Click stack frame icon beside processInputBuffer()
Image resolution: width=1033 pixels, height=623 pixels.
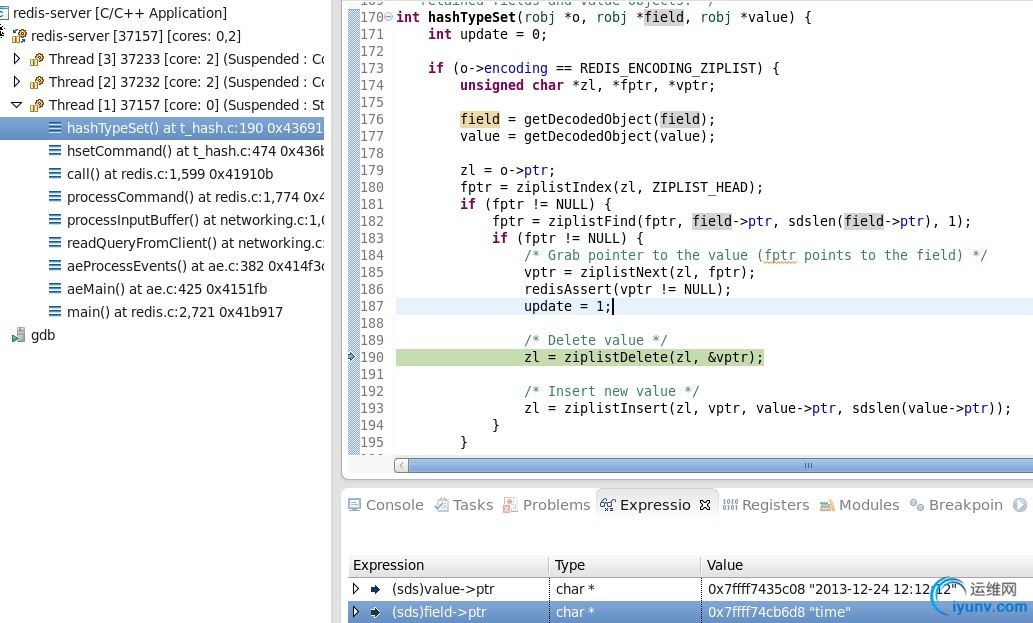click(x=55, y=220)
